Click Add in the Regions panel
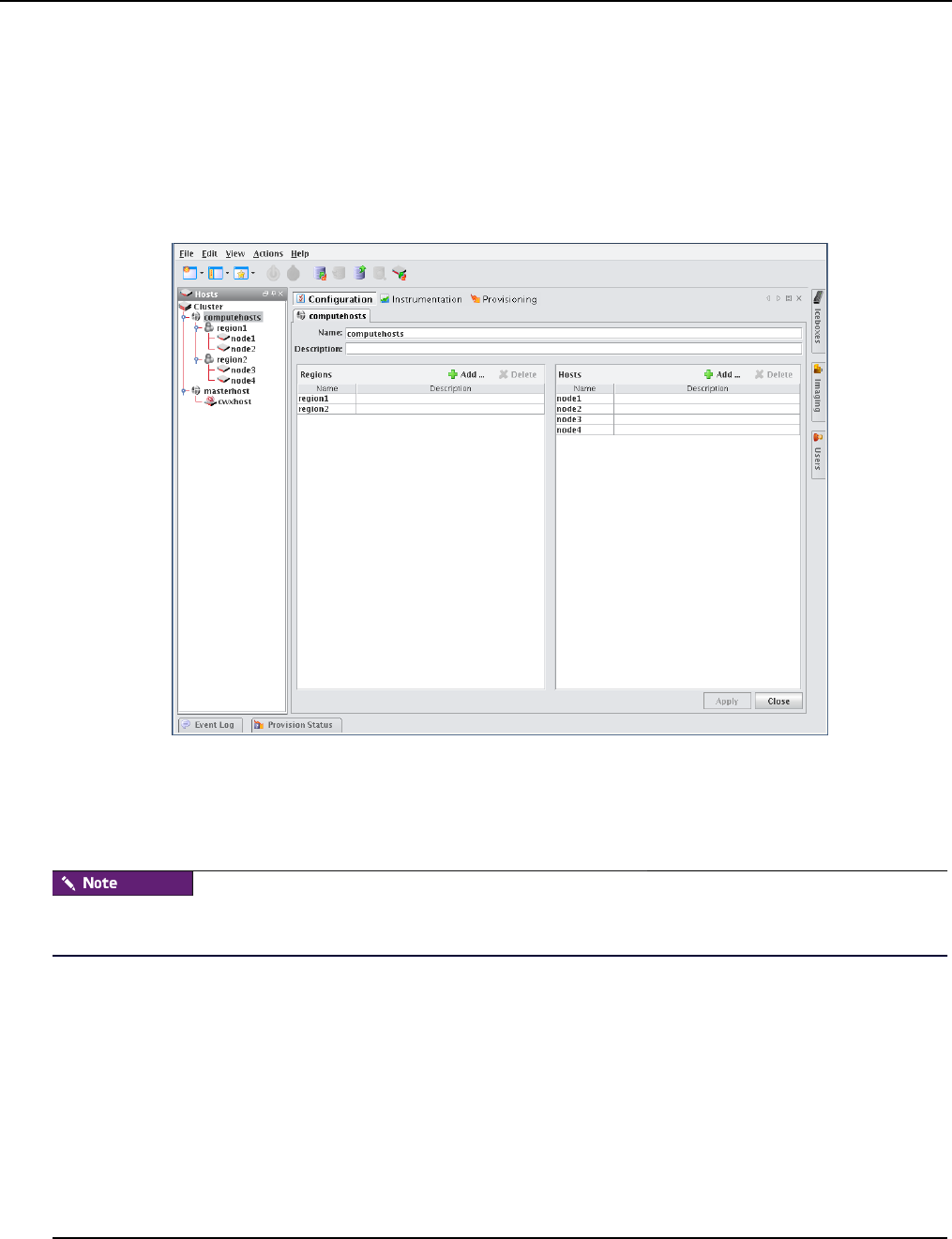This screenshot has width=952, height=1239. click(466, 374)
